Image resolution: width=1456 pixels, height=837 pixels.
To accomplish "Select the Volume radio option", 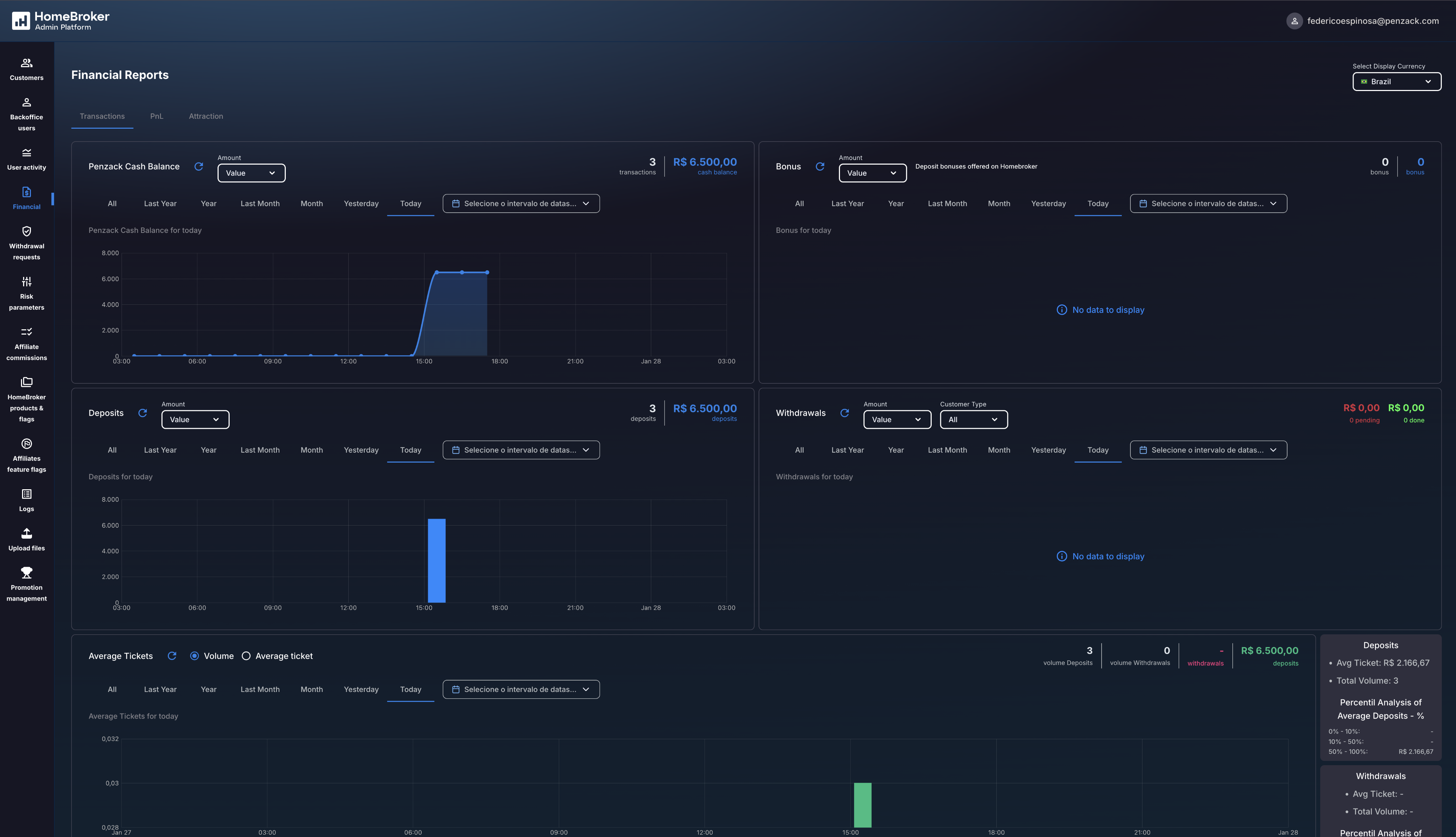I will [195, 656].
